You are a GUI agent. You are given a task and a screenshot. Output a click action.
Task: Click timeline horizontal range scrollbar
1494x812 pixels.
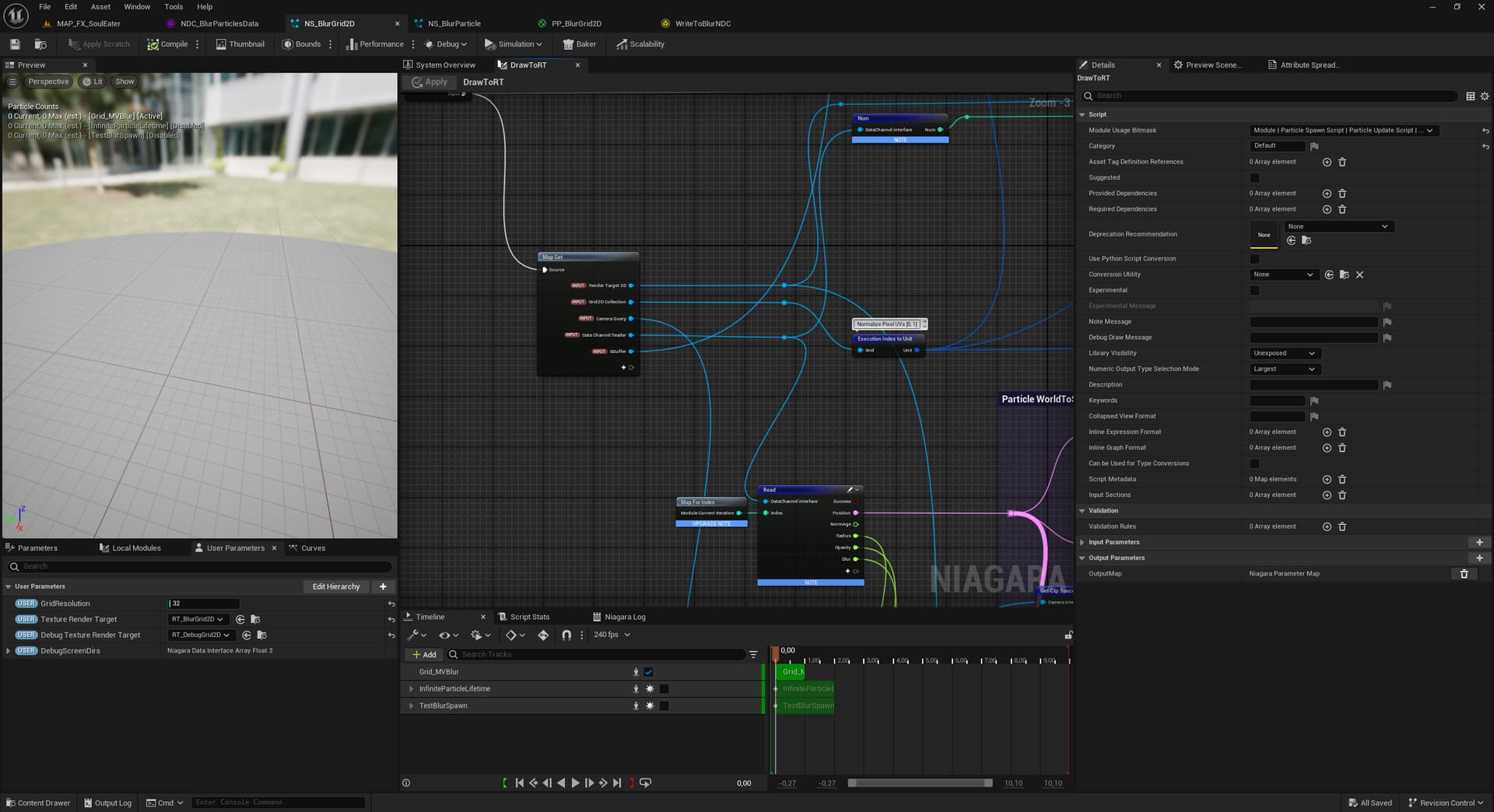(x=920, y=783)
